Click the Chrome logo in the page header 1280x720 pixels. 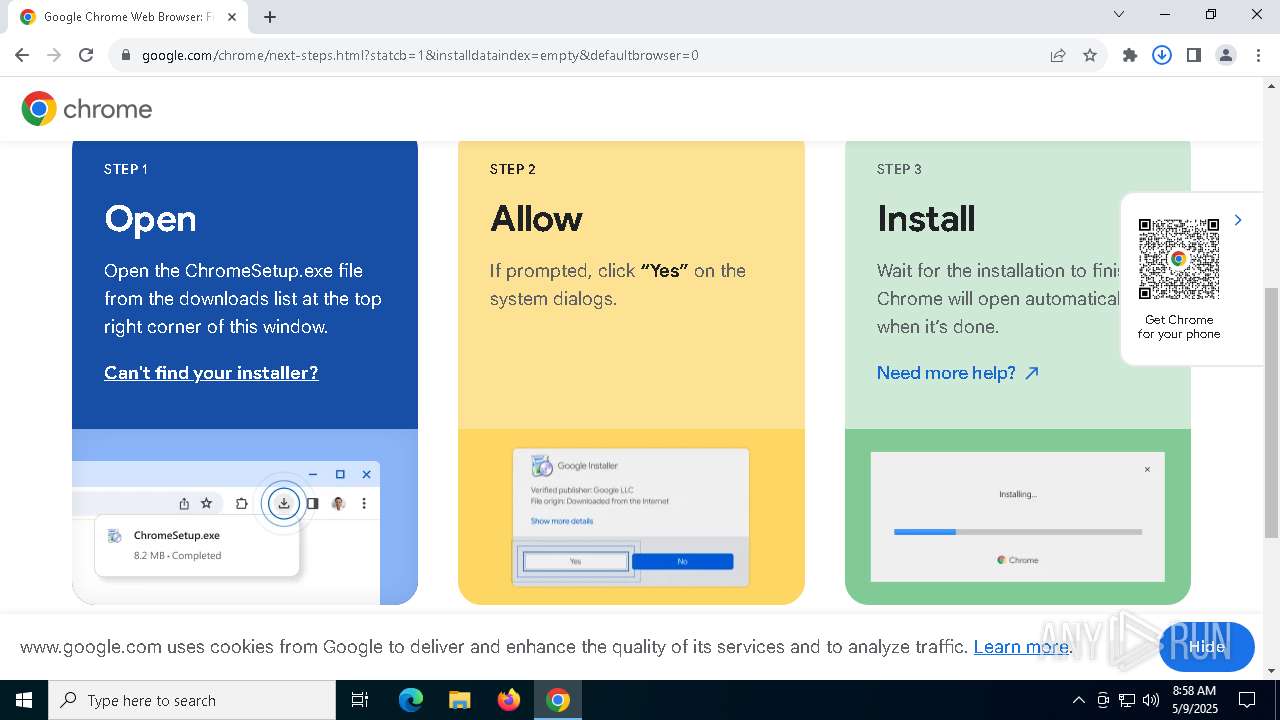pos(87,108)
